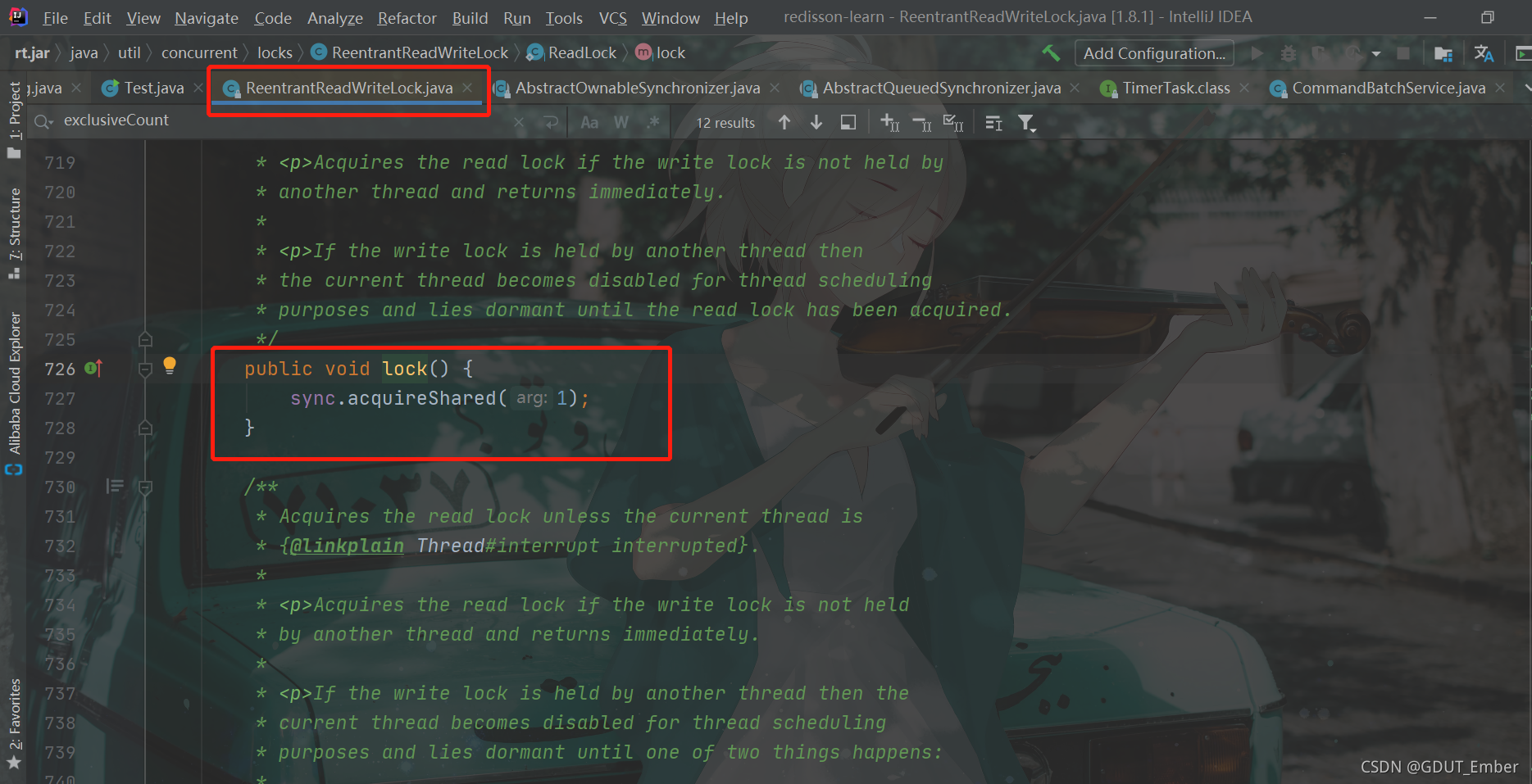Open the profiler run dropdown arrow

point(1376,54)
